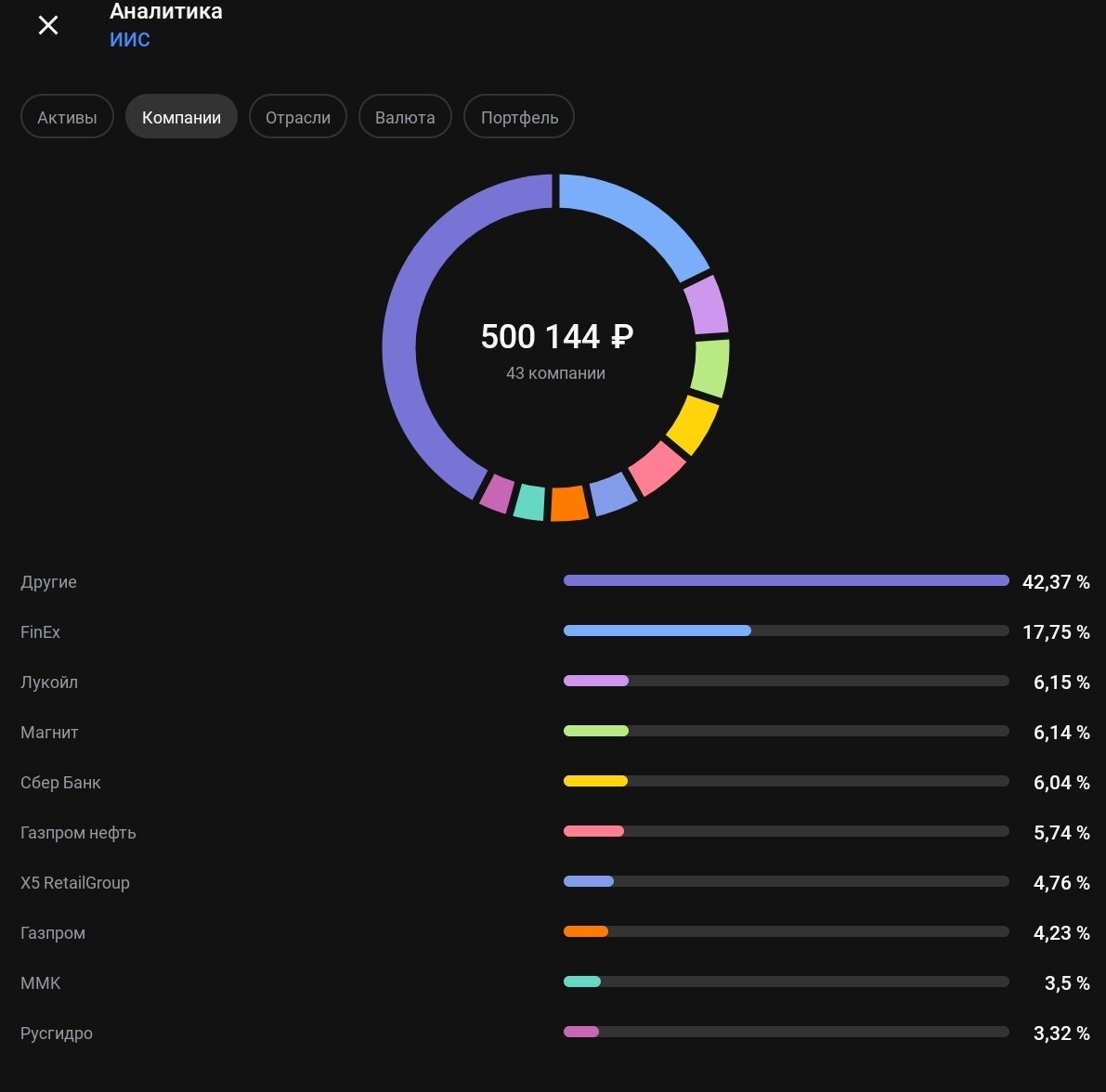Open the Лукойл company row
The image size is (1106, 1092).
[x=555, y=682]
